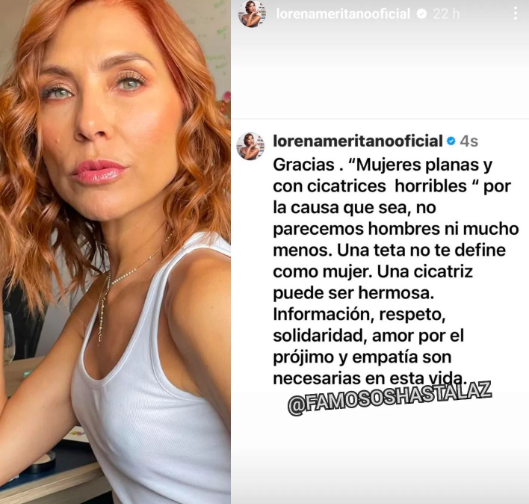The height and width of the screenshot is (504, 529).
Task: Click the final line "necesarias en esta vida."
Action: point(370,378)
